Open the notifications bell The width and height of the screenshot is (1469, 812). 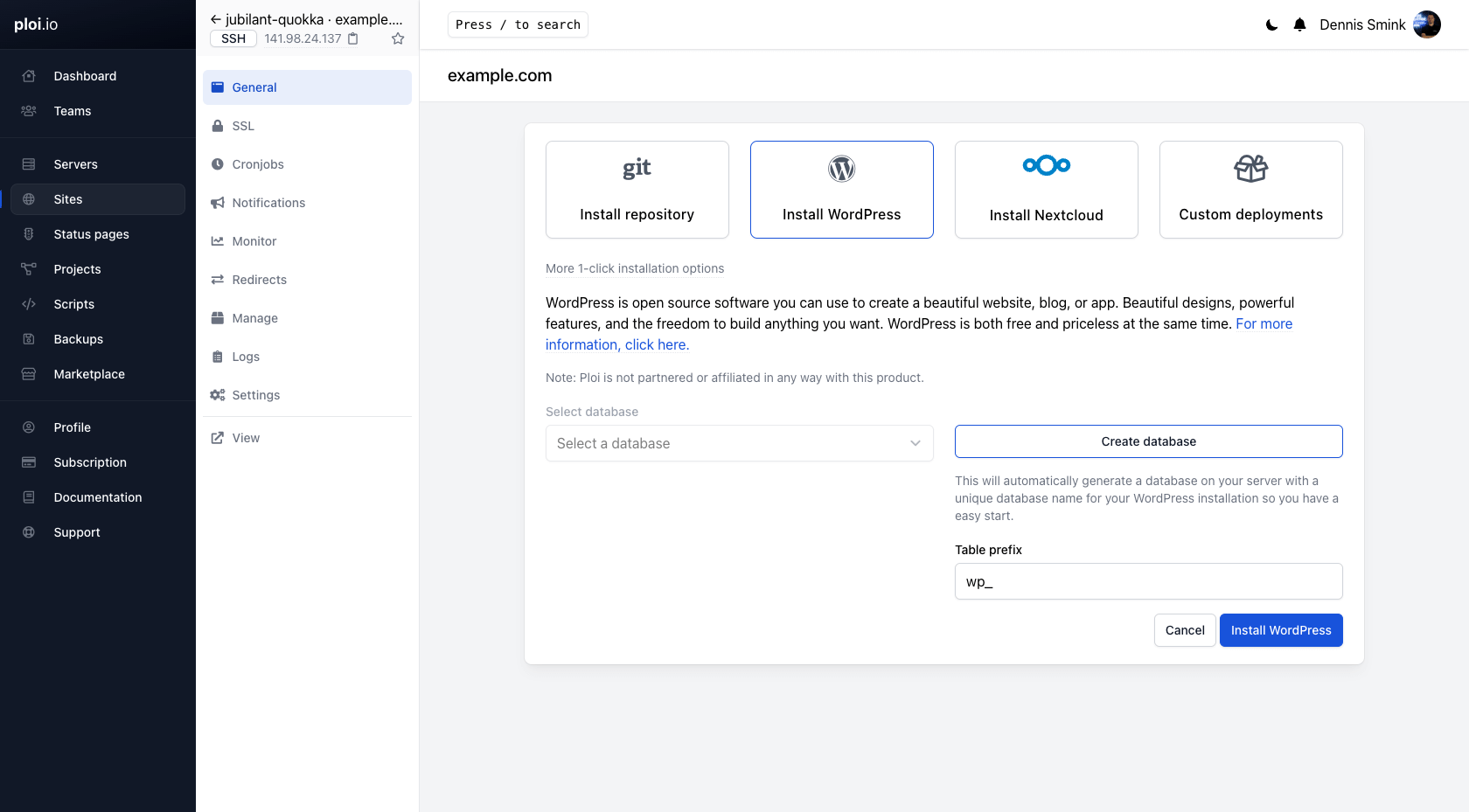pos(1300,24)
